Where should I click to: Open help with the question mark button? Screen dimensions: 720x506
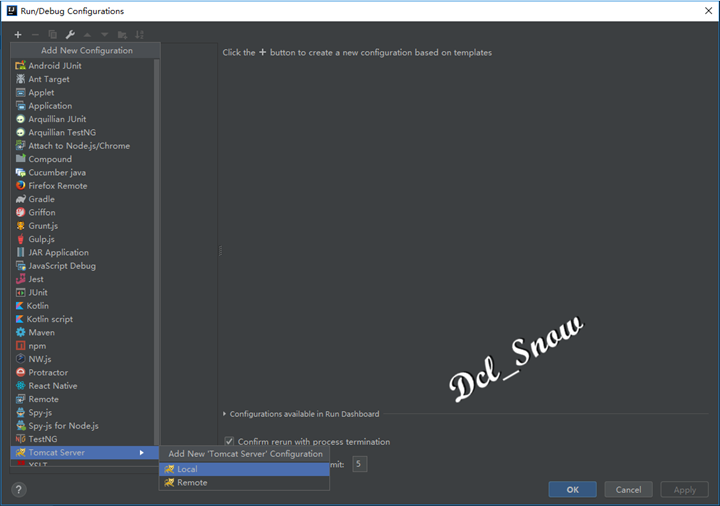point(19,489)
